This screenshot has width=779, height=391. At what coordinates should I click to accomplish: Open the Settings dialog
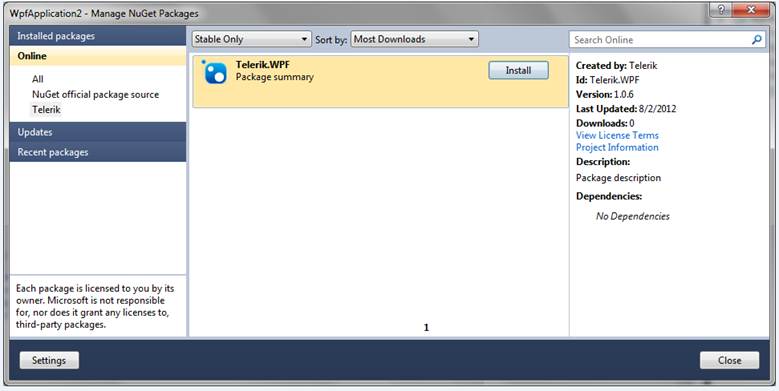49,360
